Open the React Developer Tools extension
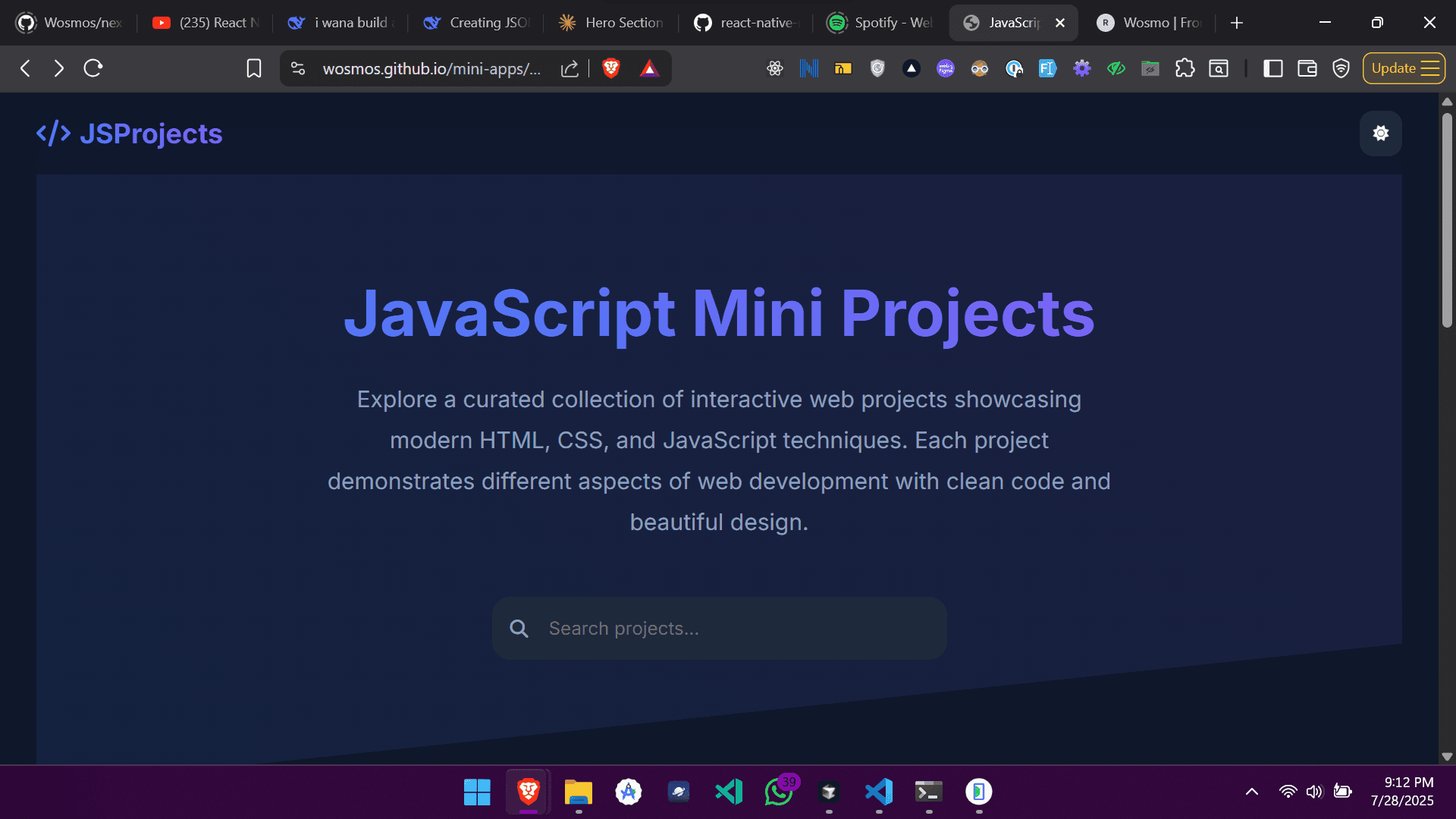The image size is (1456, 819). 775,68
